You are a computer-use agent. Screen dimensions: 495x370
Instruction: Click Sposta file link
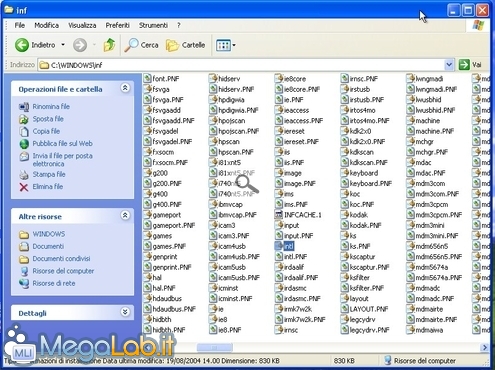48,119
